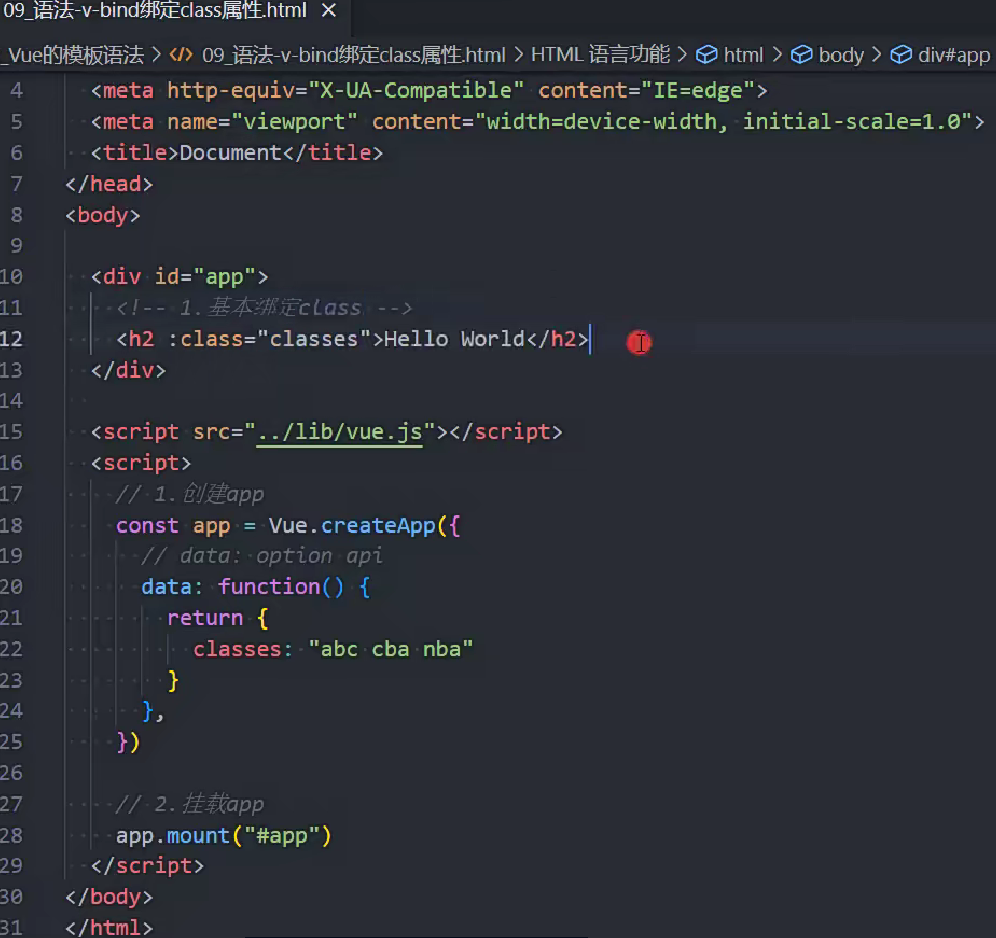The width and height of the screenshot is (996, 938).
Task: Click the opening <script> tag on line 16
Action: pyautogui.click(x=141, y=463)
